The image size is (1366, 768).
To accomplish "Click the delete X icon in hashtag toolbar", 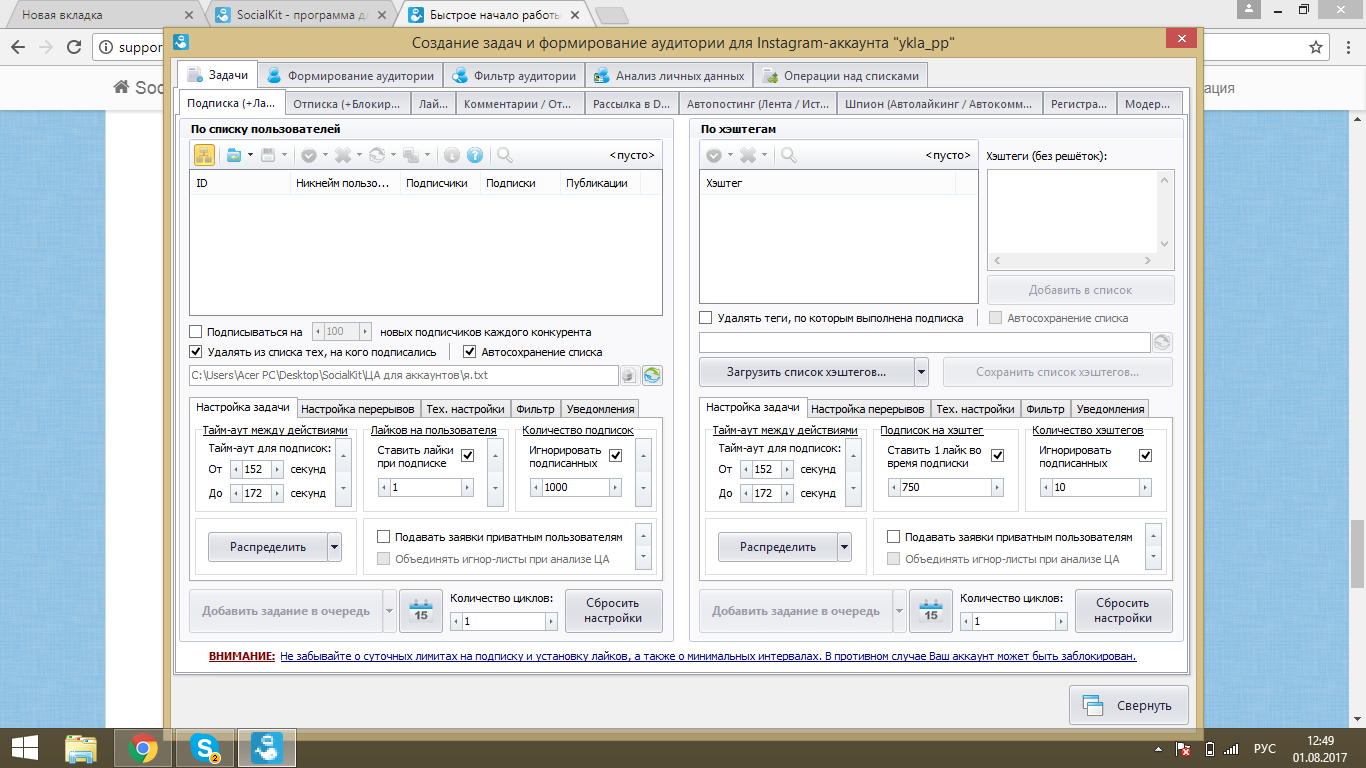I will click(749, 155).
